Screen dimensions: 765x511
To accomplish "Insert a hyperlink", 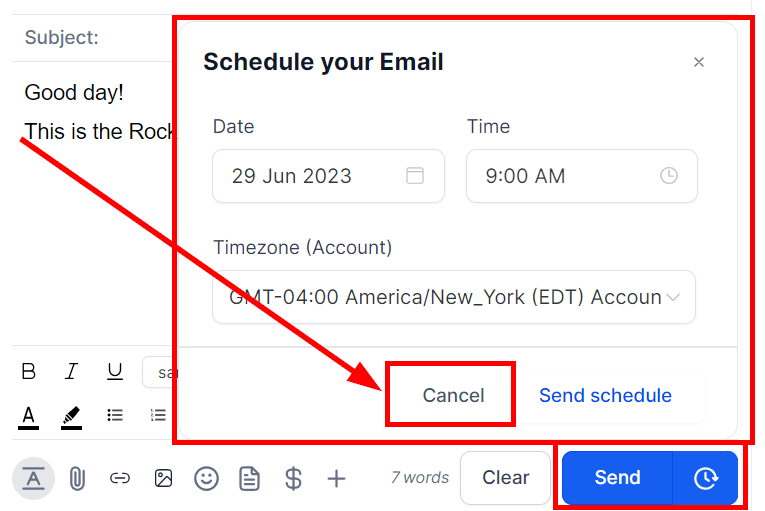I will pyautogui.click(x=120, y=478).
